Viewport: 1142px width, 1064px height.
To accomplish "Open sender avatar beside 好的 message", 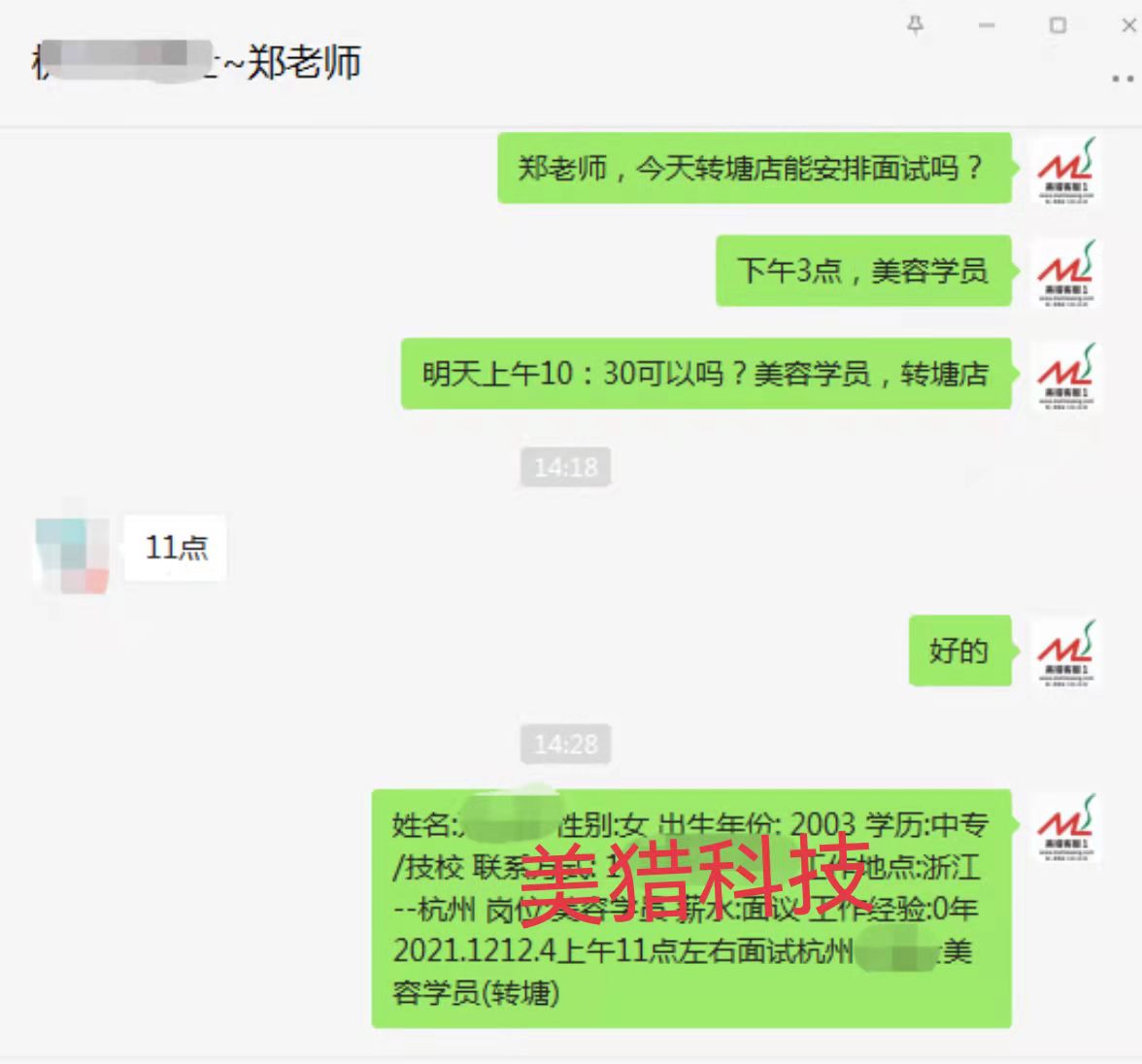I will pos(1065,652).
